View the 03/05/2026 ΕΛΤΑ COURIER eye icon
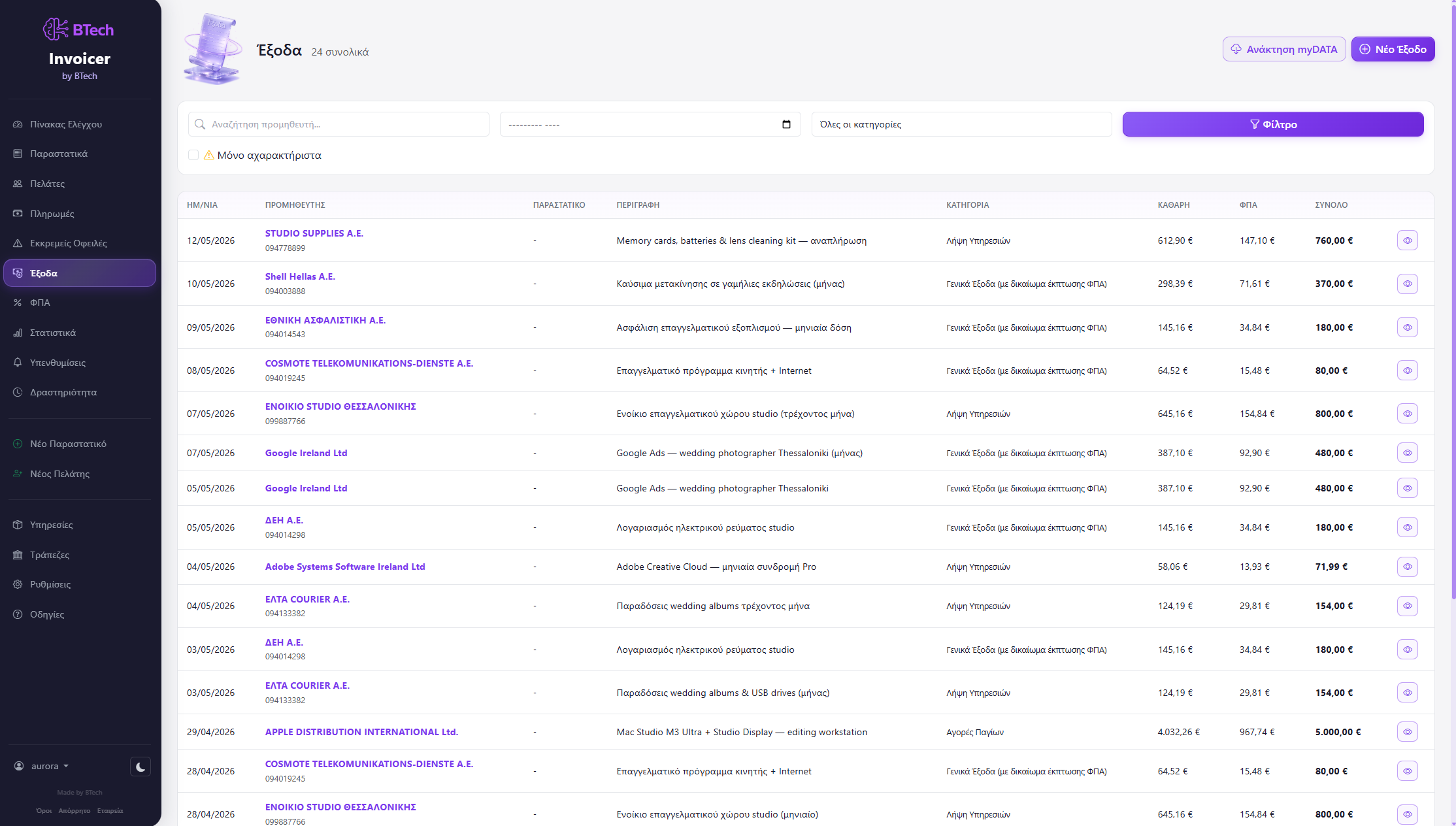 [1408, 693]
